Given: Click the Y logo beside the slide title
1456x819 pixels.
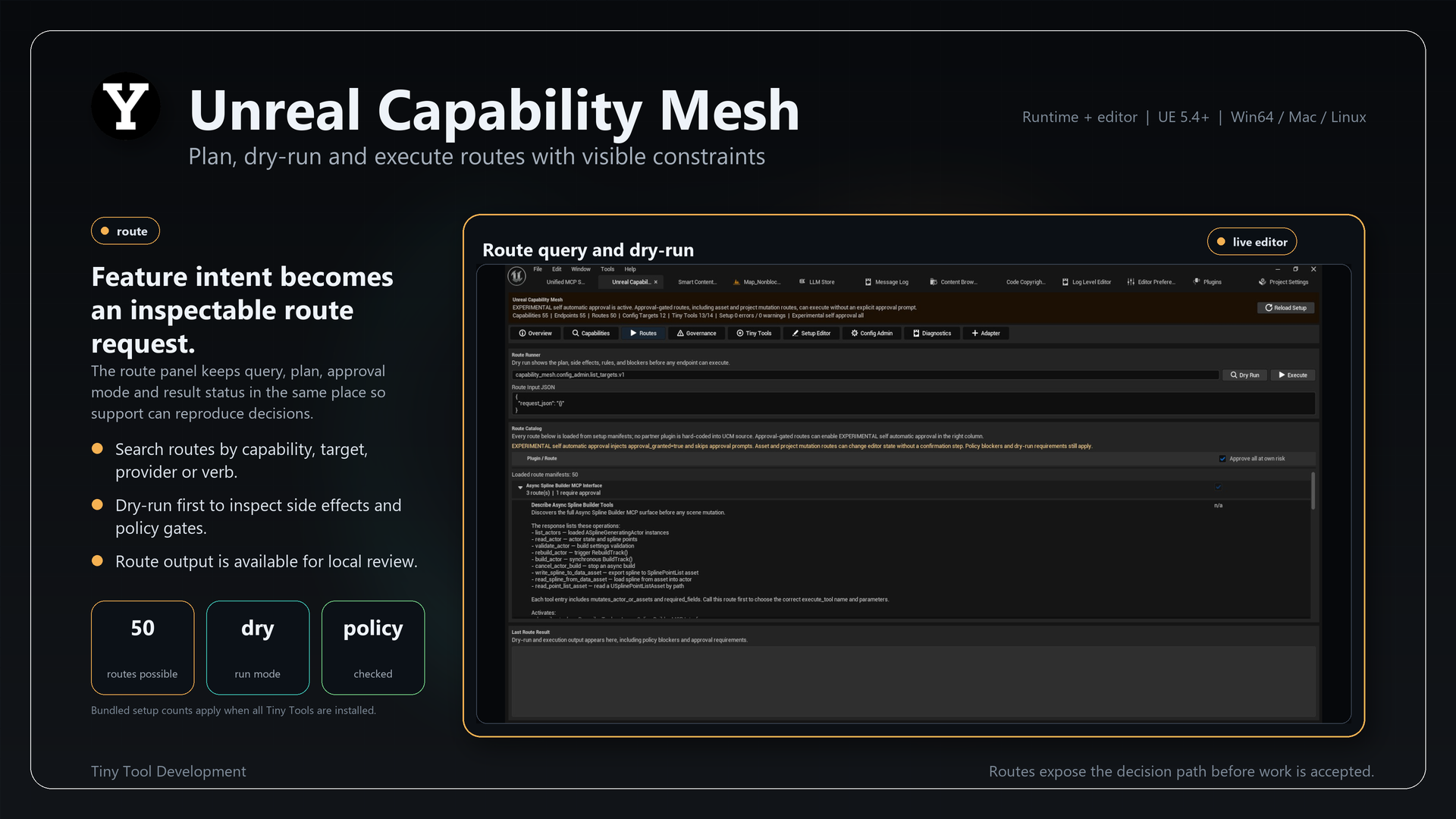Looking at the screenshot, I should click(x=126, y=107).
